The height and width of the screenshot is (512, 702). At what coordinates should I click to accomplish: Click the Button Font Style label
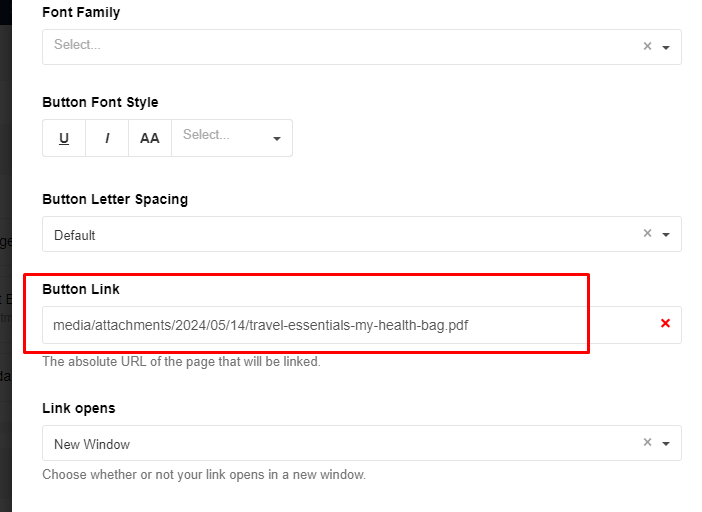tap(100, 102)
